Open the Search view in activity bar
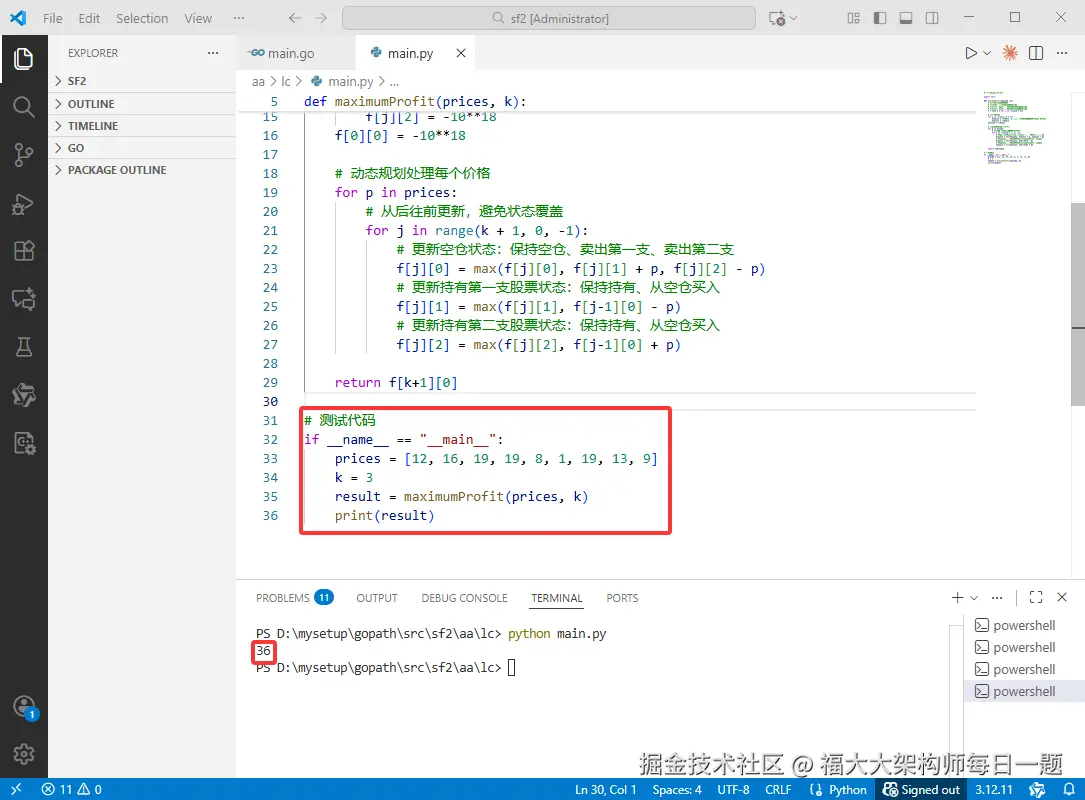 [24, 107]
